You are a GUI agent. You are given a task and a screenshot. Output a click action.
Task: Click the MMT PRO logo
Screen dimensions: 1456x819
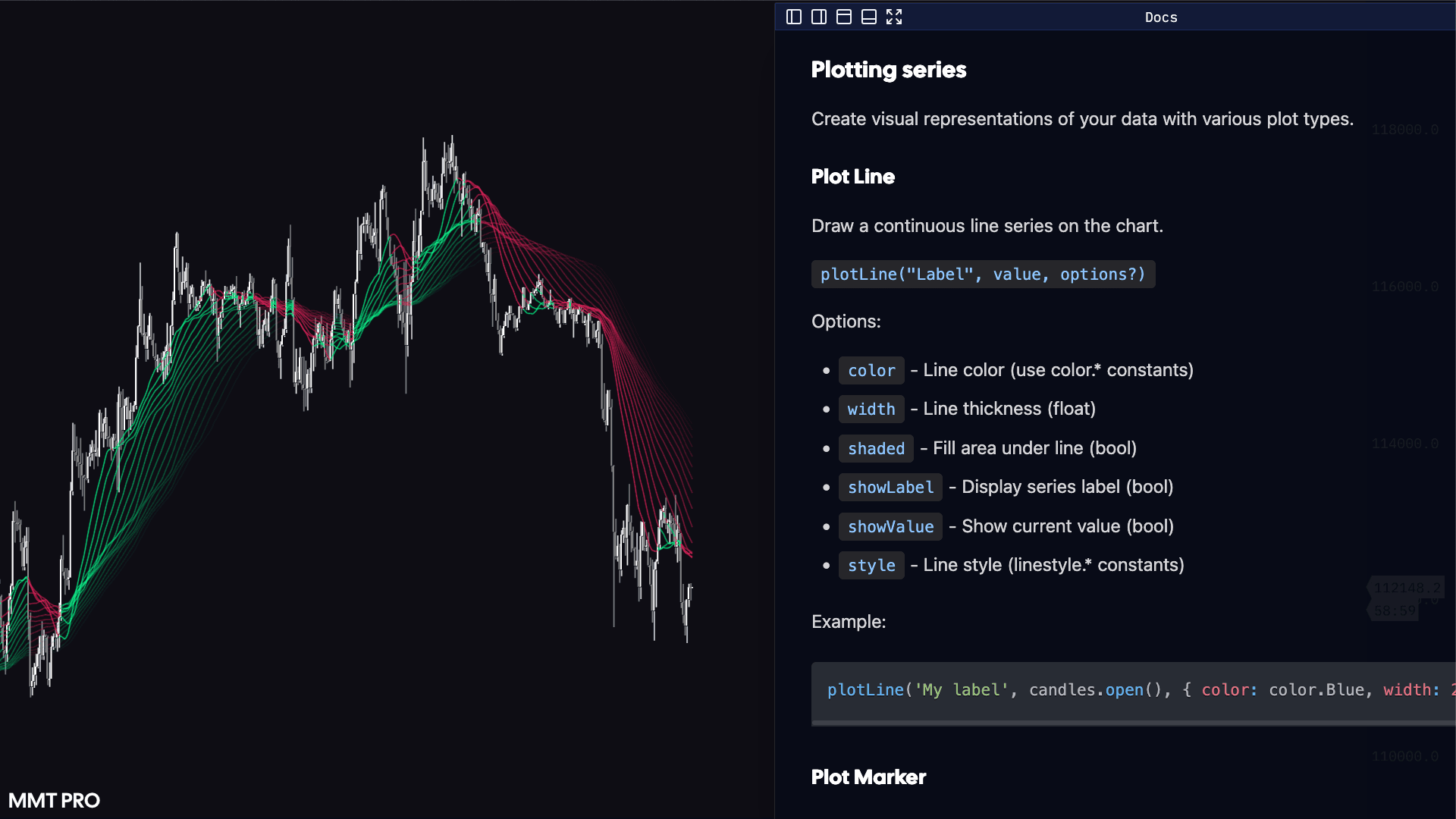click(x=54, y=801)
